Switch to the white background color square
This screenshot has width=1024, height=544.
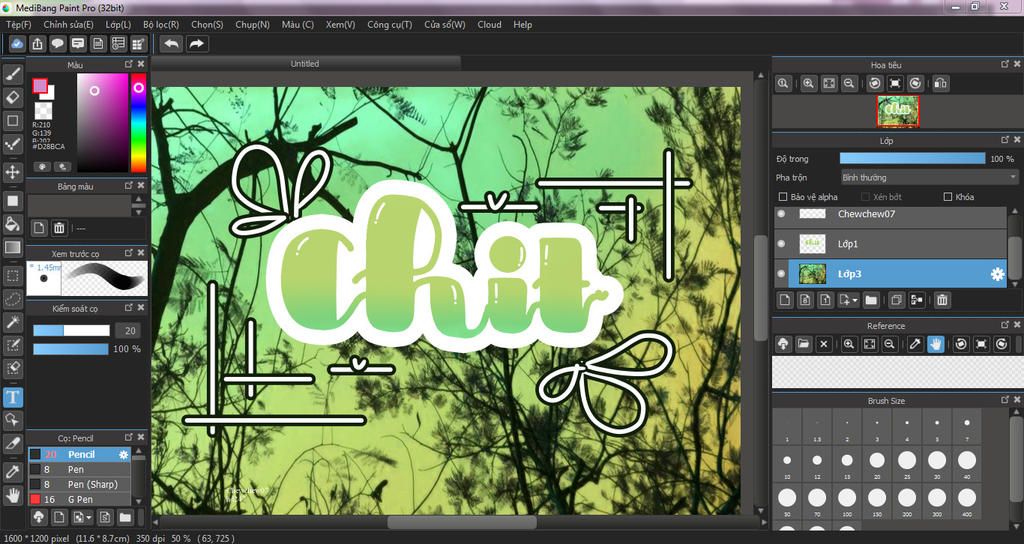[49, 93]
